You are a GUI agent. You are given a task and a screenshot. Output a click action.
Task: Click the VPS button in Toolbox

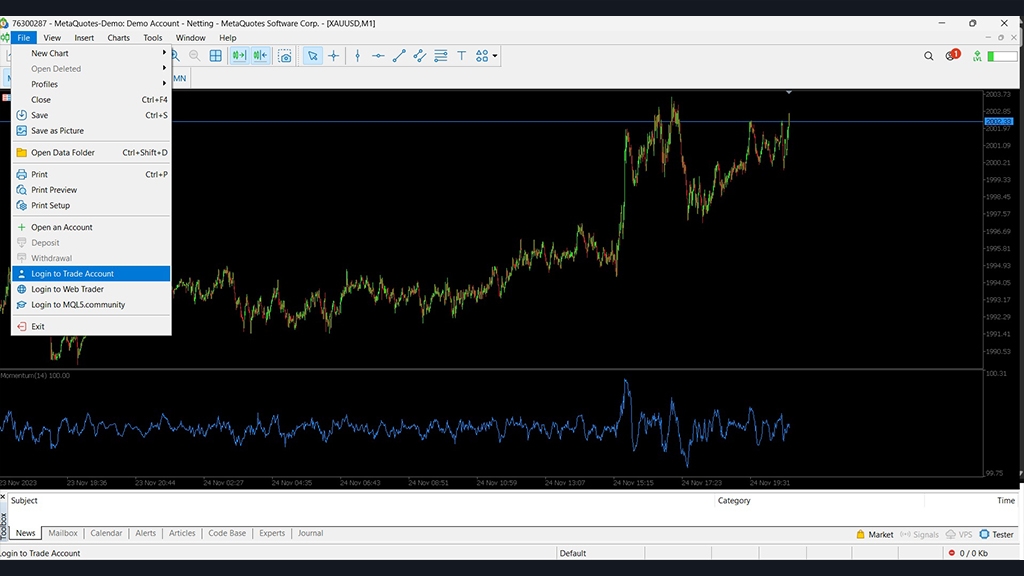coord(959,534)
